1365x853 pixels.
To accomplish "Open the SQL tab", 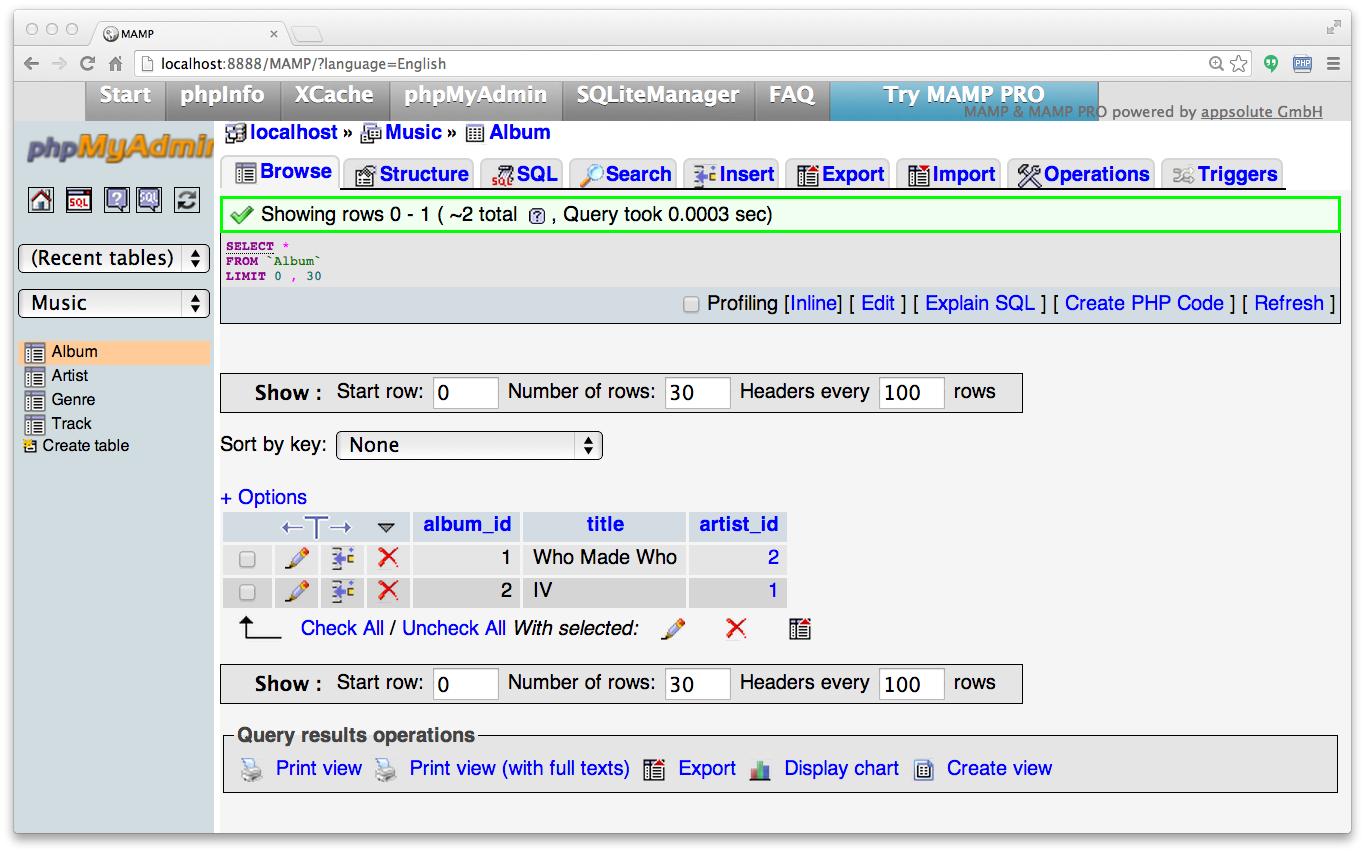I will (x=523, y=174).
